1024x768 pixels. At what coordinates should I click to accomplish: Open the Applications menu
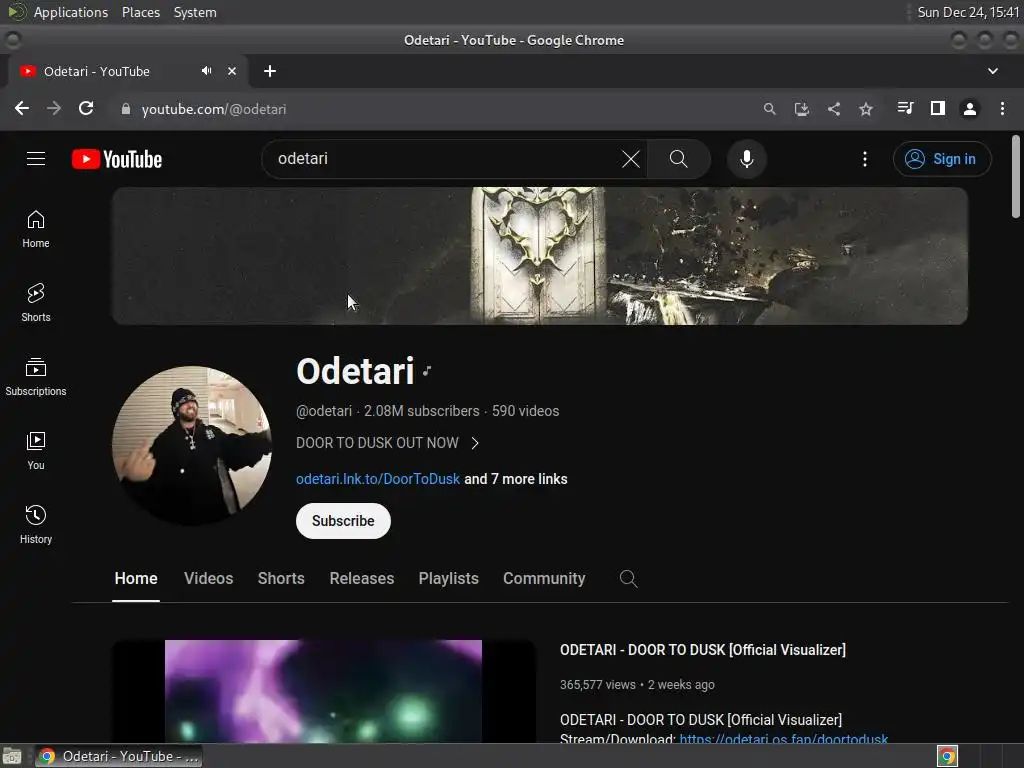[x=71, y=12]
